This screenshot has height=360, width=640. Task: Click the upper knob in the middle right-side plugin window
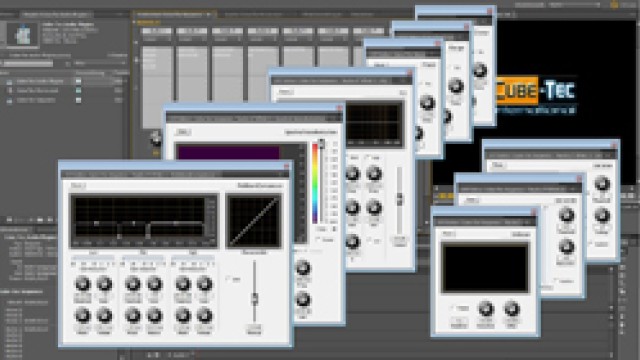pyautogui.click(x=566, y=215)
